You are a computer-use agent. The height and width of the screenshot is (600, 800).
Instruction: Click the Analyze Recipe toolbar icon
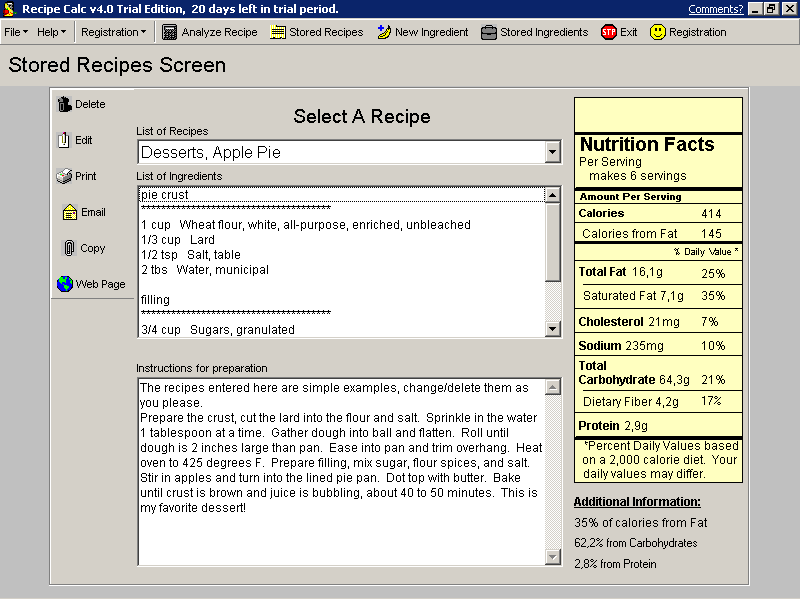pos(170,32)
